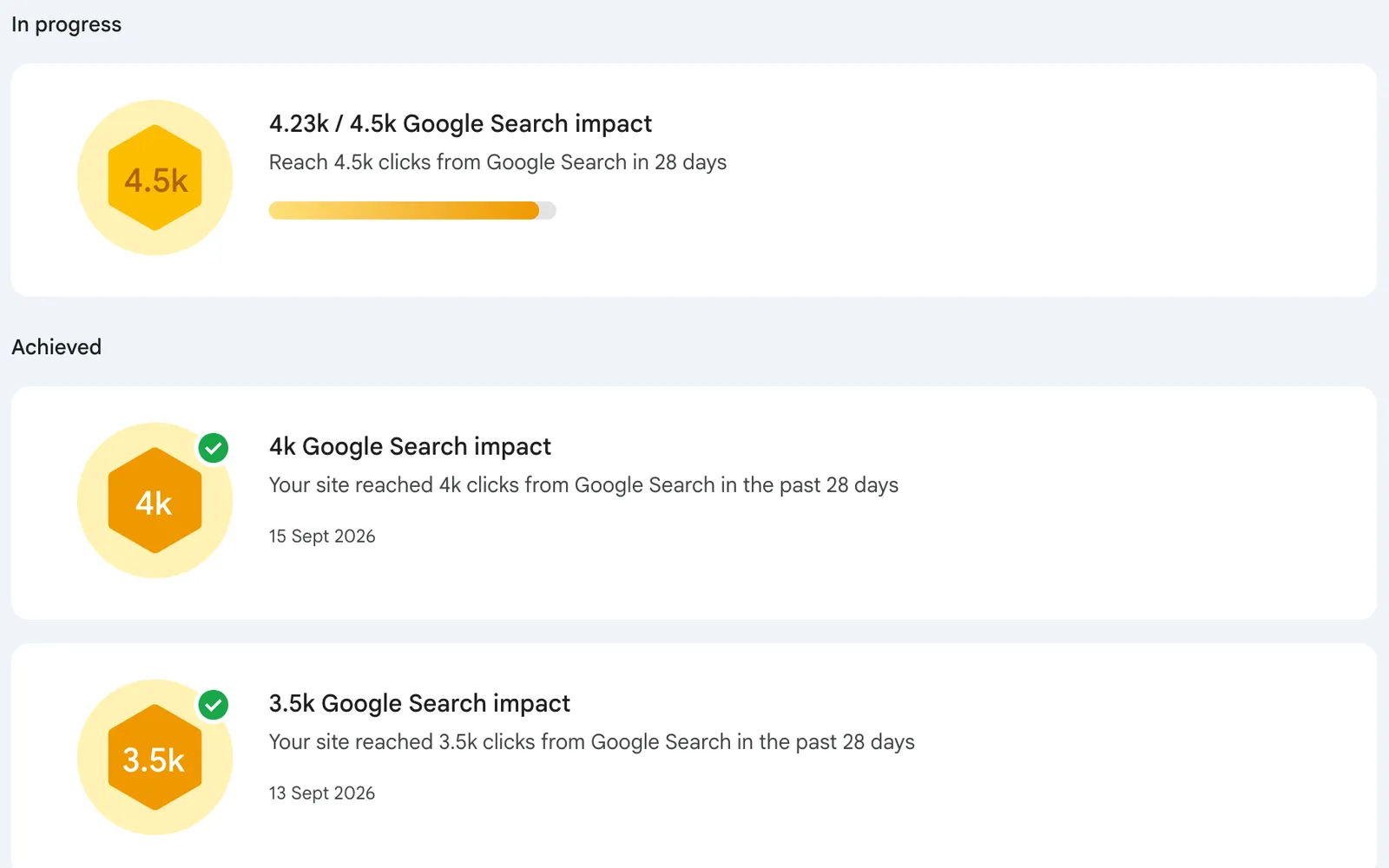Screen dimensions: 1389x868
Task: Click the 4k hexagon achievement badge
Action: point(155,501)
